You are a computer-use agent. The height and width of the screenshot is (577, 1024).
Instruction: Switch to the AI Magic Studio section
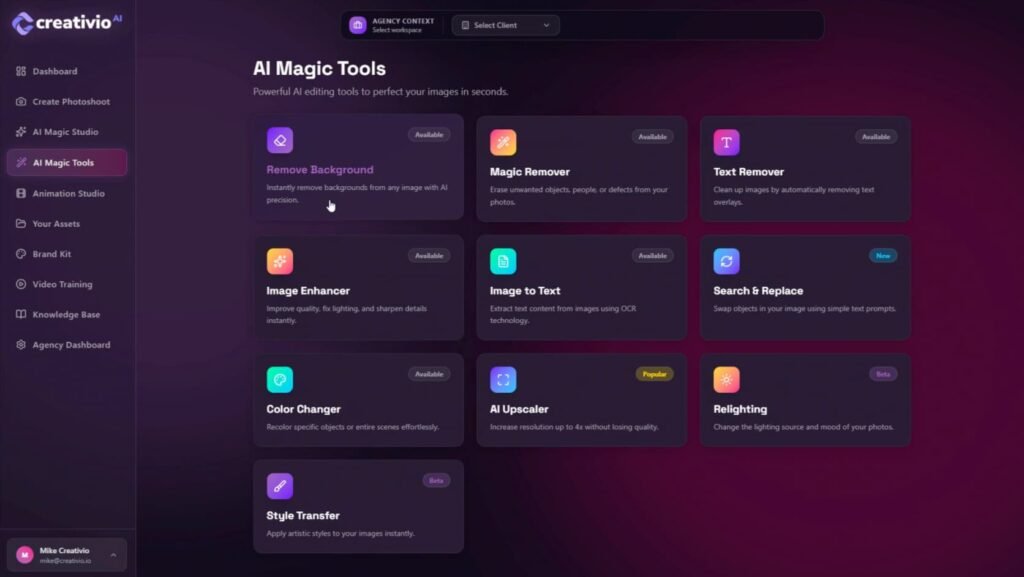point(60,132)
